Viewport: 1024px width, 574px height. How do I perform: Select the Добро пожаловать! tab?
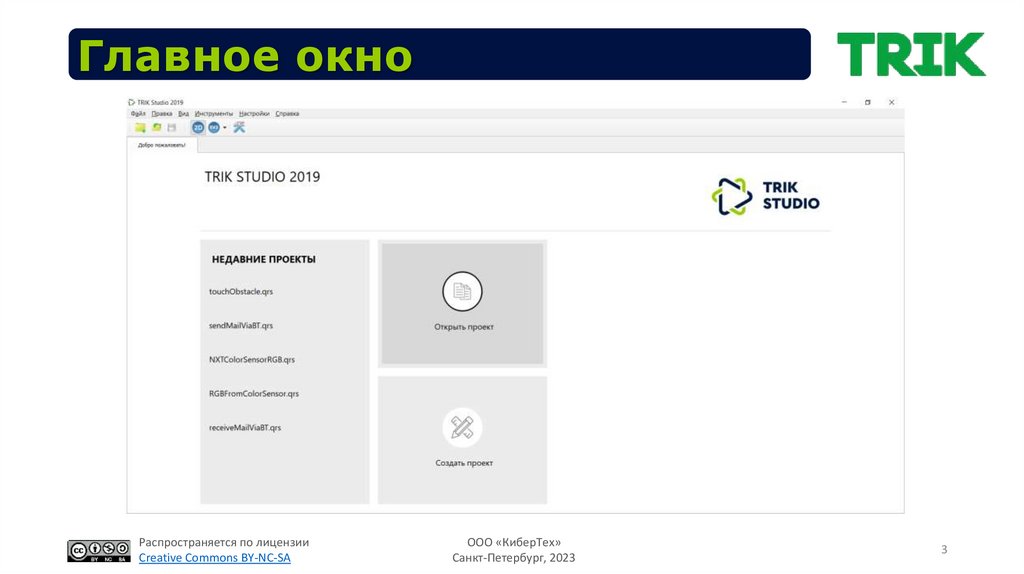pos(162,145)
